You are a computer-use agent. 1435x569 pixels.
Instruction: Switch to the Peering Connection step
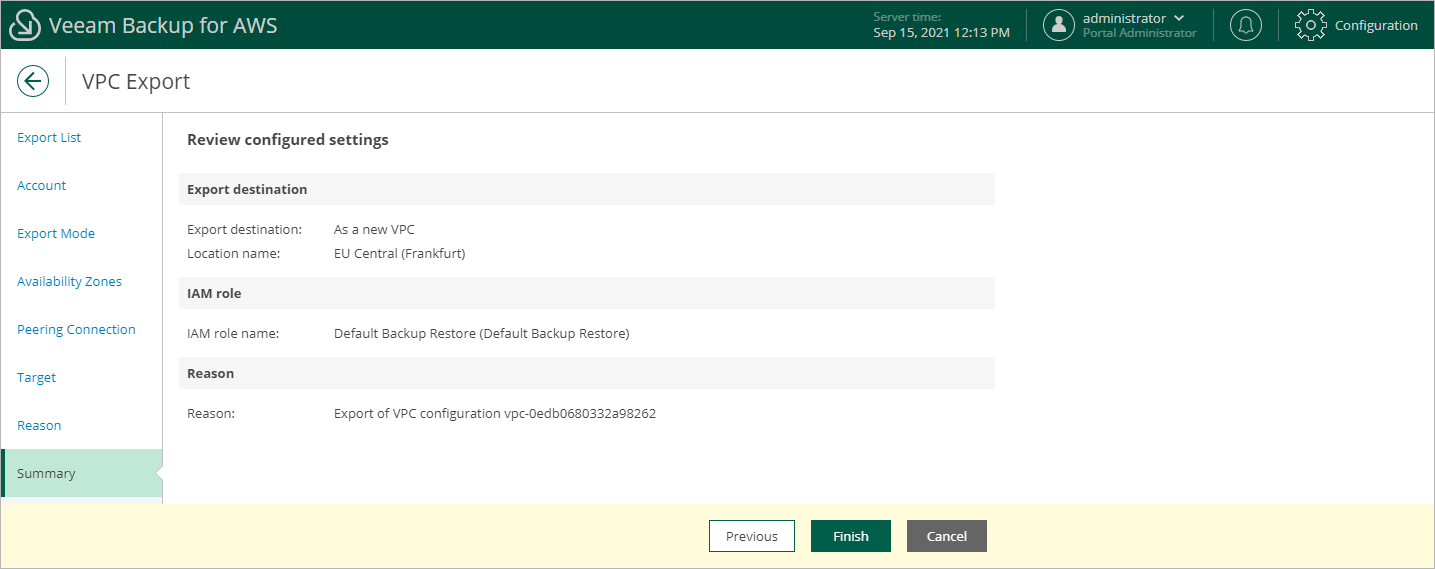click(76, 330)
